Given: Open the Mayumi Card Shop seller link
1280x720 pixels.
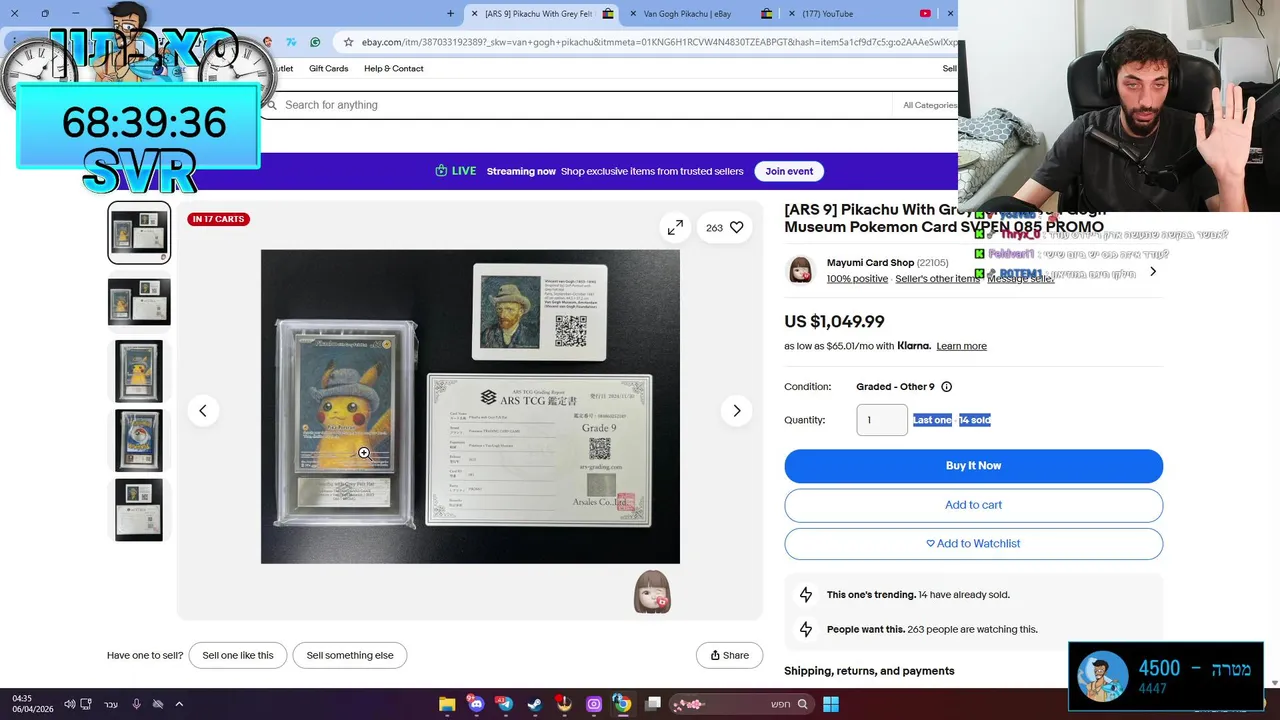Looking at the screenshot, I should 870,263.
